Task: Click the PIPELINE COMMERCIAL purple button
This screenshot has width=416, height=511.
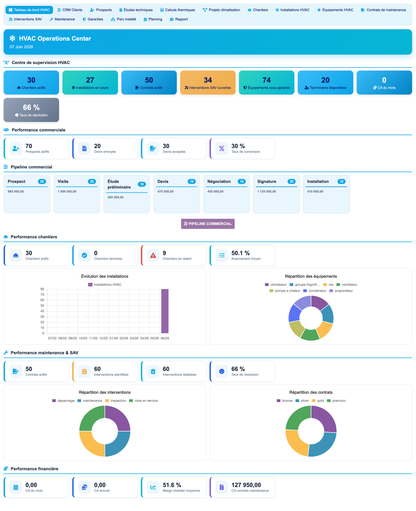Action: (208, 224)
